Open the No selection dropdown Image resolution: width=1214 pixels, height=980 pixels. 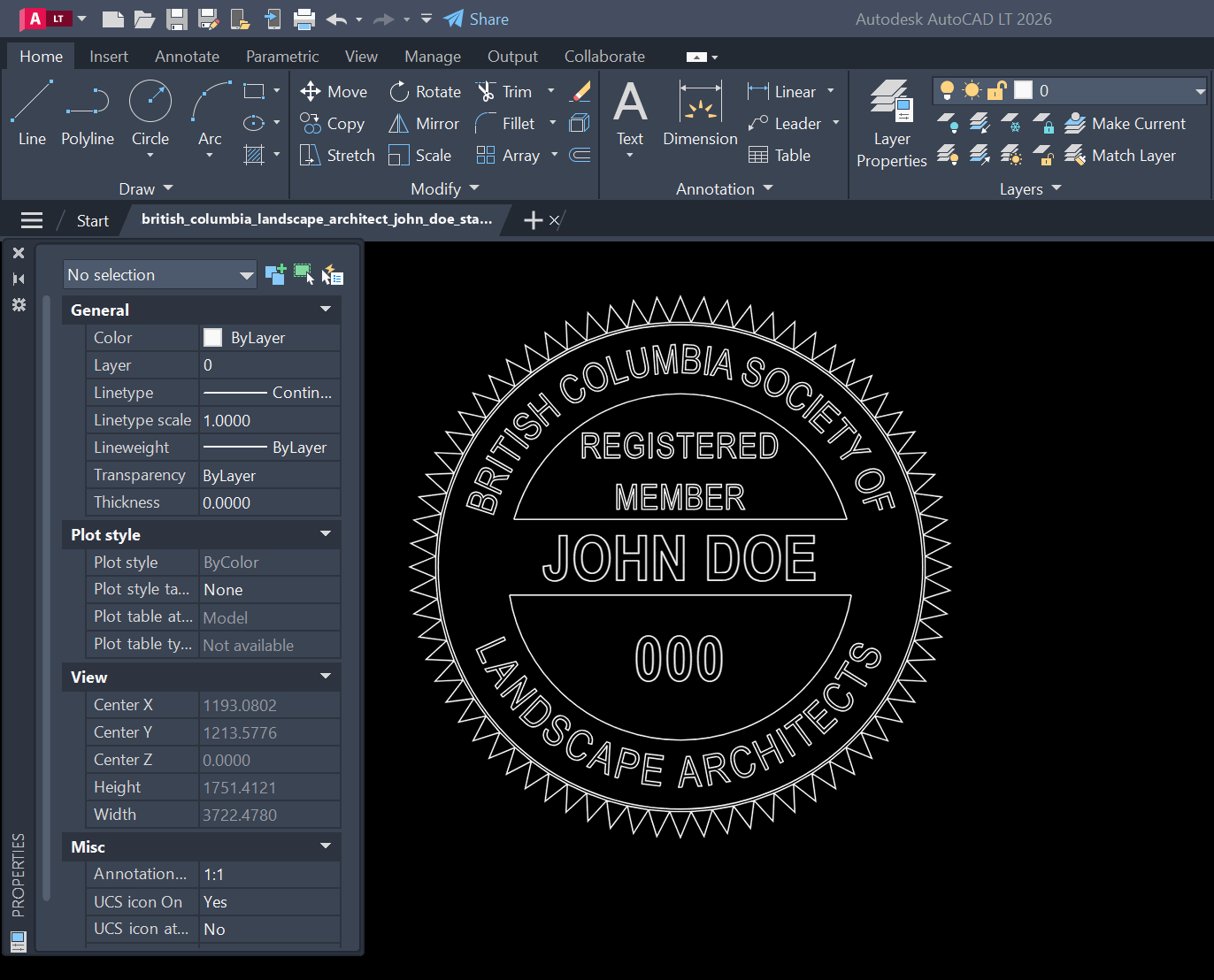pos(159,274)
